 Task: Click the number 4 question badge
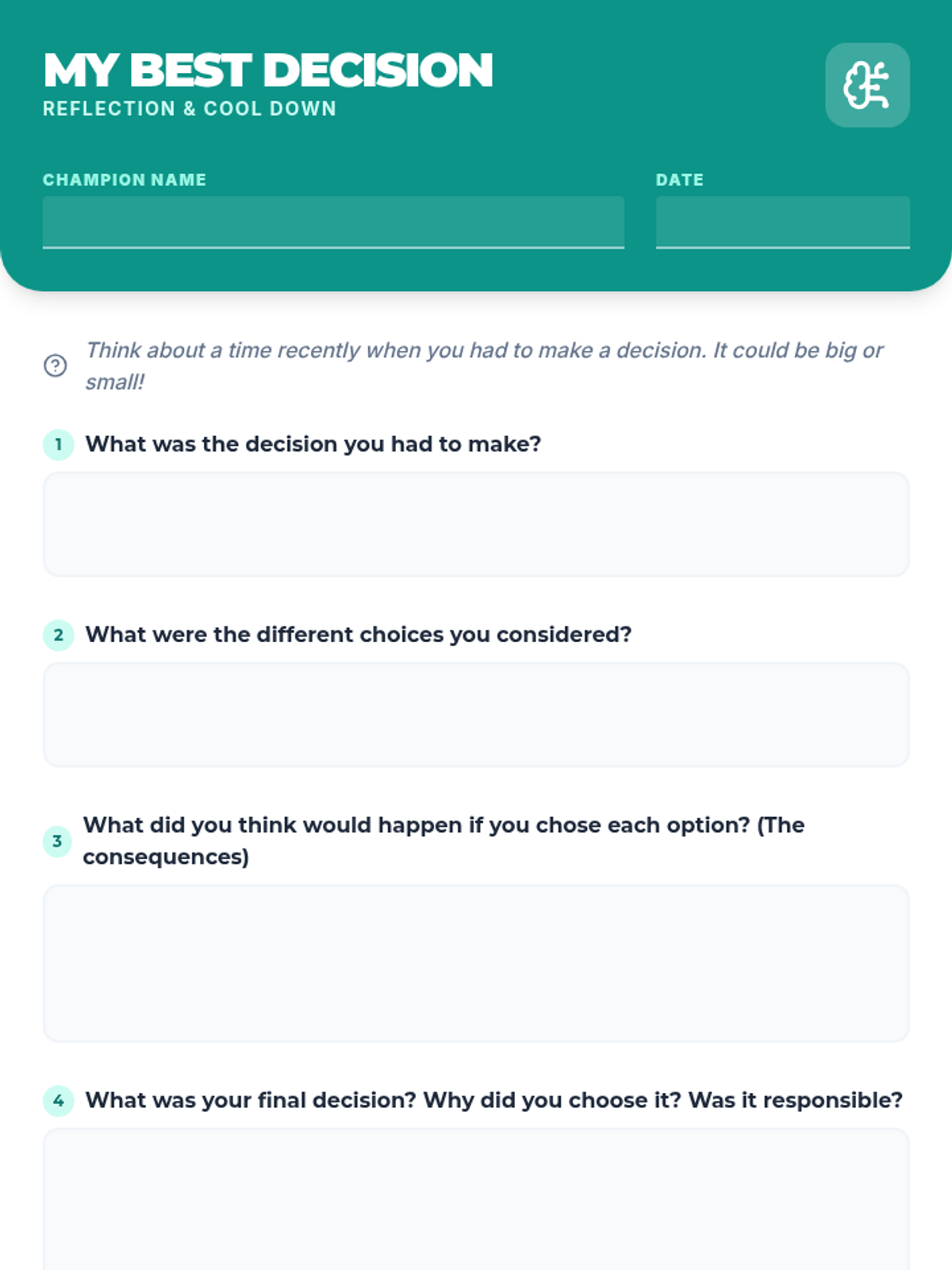point(58,1101)
